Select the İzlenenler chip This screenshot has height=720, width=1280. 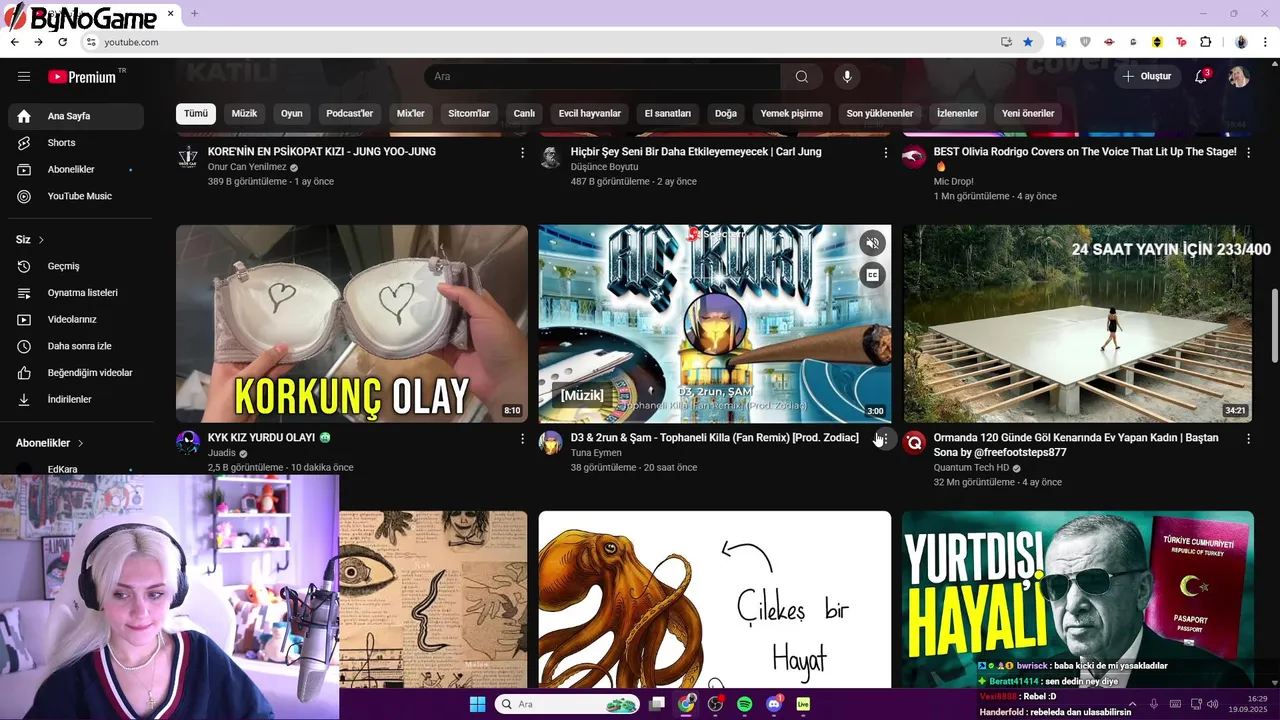[957, 113]
